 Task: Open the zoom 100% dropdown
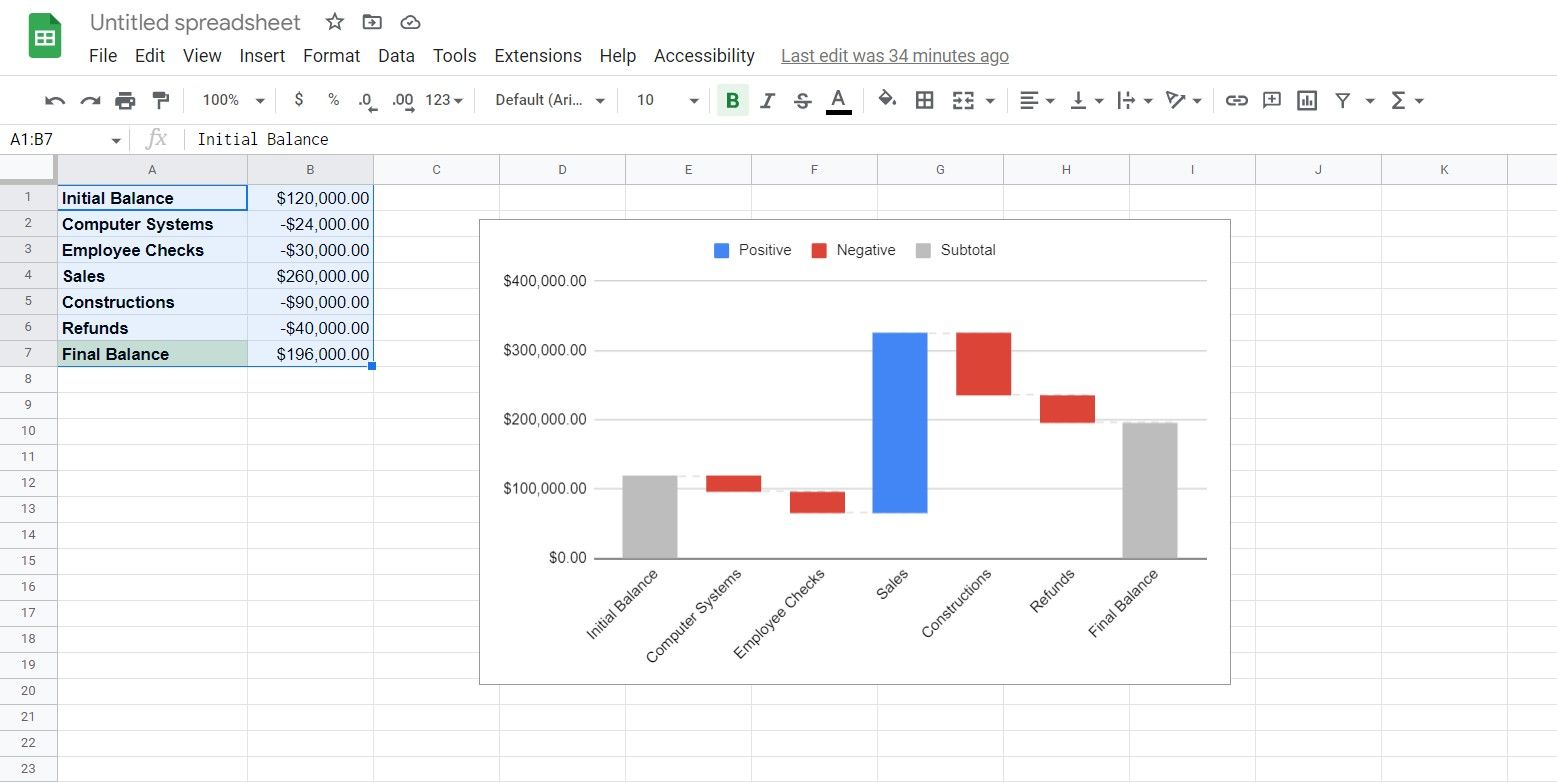tap(233, 100)
